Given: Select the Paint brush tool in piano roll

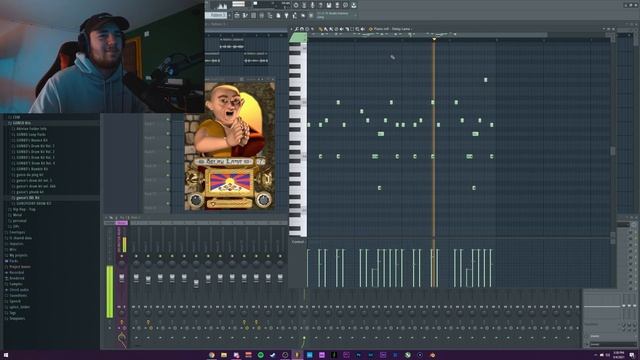Looking at the screenshot, I should (x=326, y=29).
